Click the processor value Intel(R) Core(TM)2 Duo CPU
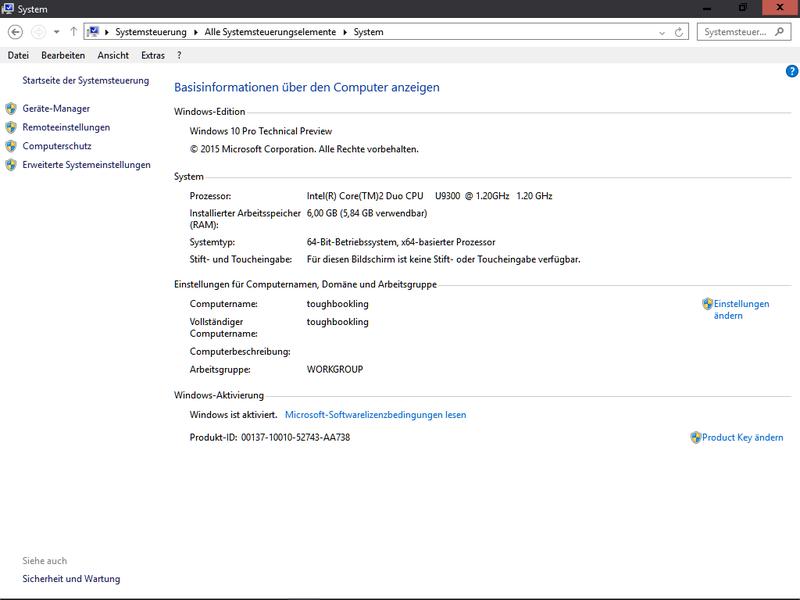Viewport: 800px width, 600px height. pyautogui.click(x=365, y=196)
